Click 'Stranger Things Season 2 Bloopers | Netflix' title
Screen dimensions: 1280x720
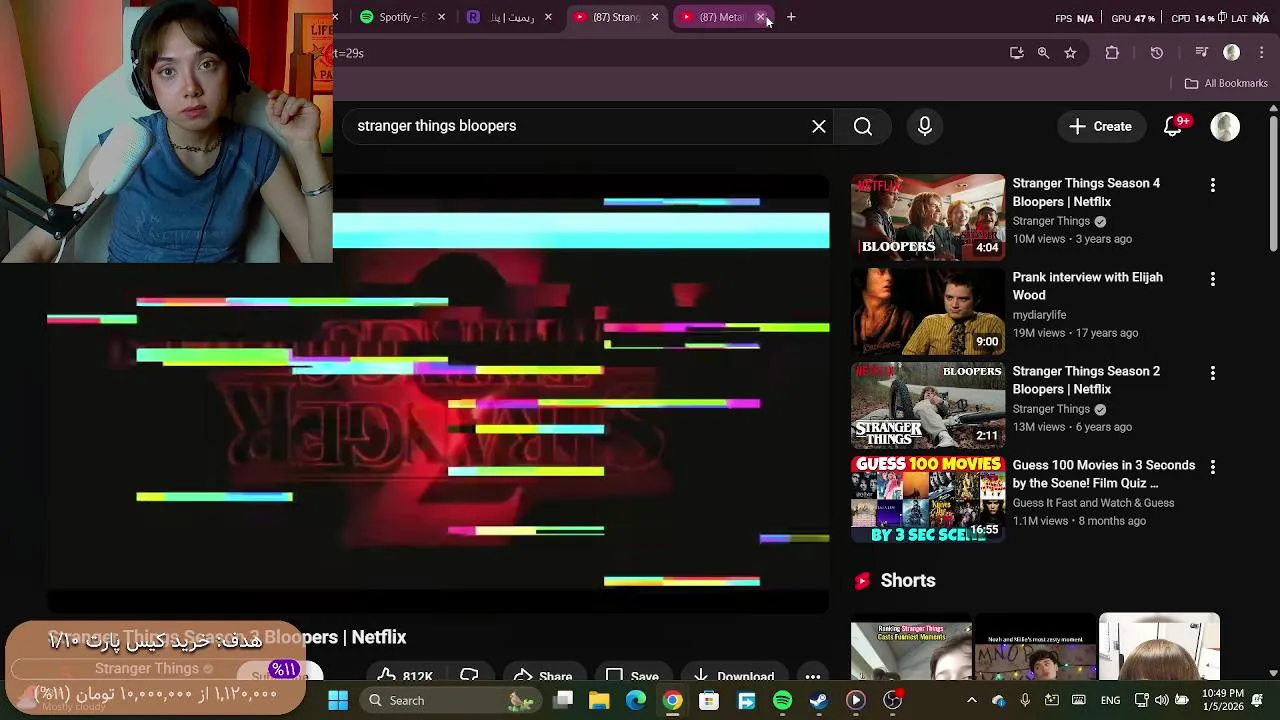[x=1086, y=380]
